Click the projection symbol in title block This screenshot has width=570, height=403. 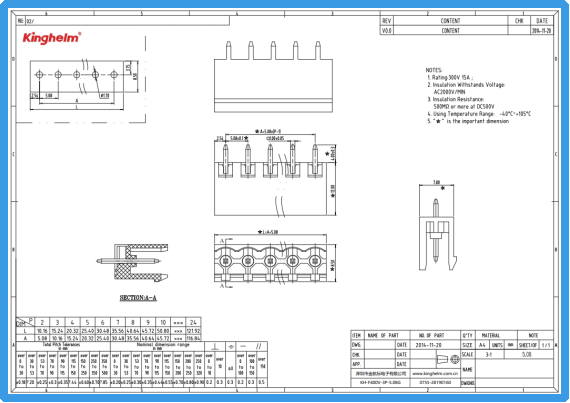click(448, 360)
